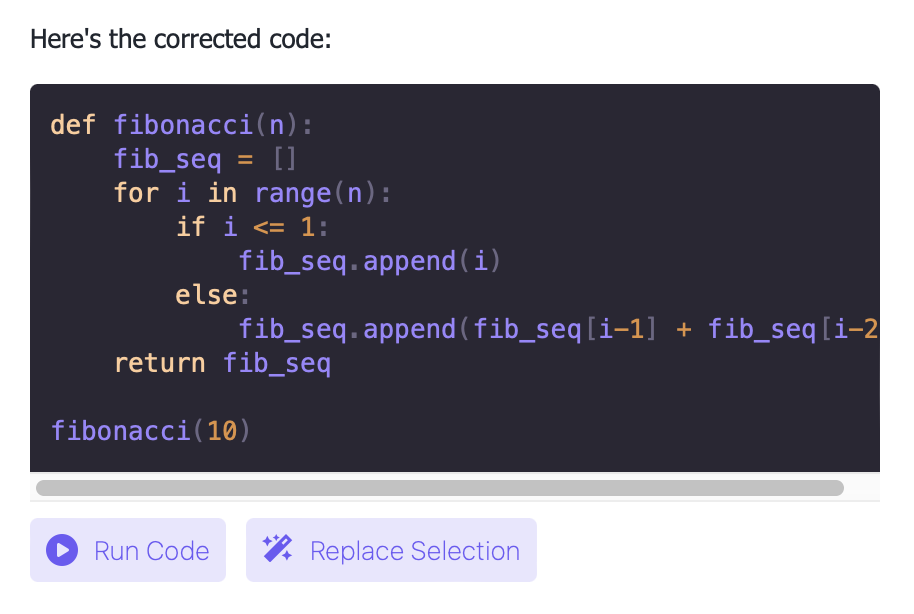Click the 'for' keyword in the loop line
The height and width of the screenshot is (614, 914).
tap(136, 193)
